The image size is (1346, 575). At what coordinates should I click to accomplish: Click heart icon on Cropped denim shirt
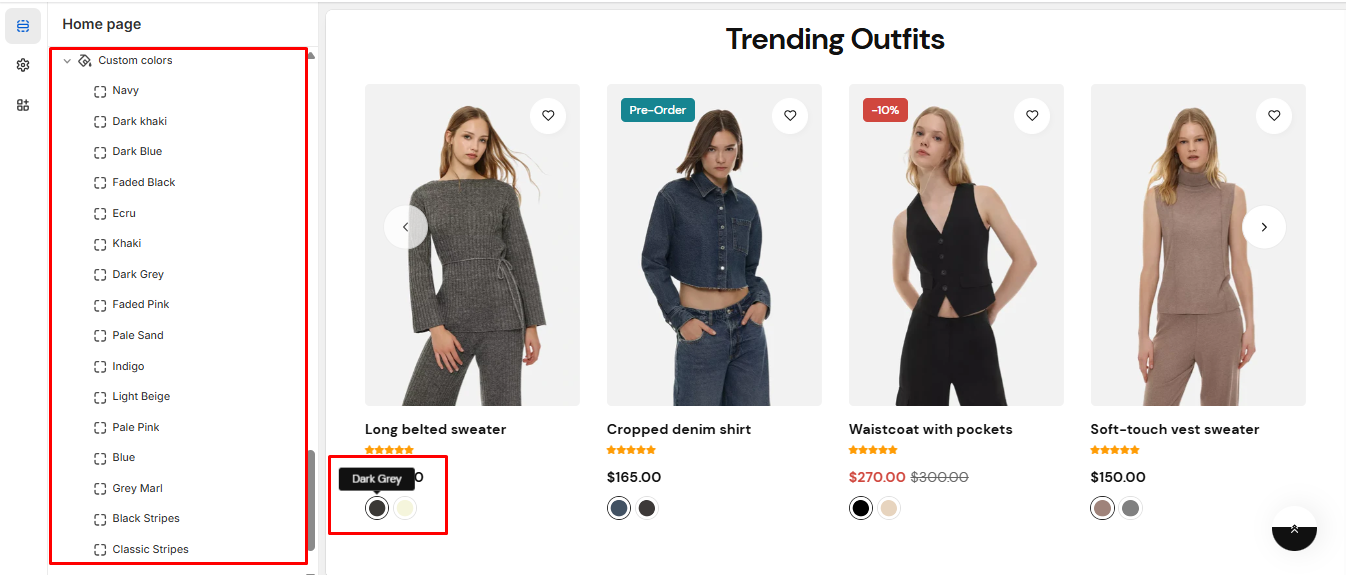click(790, 116)
